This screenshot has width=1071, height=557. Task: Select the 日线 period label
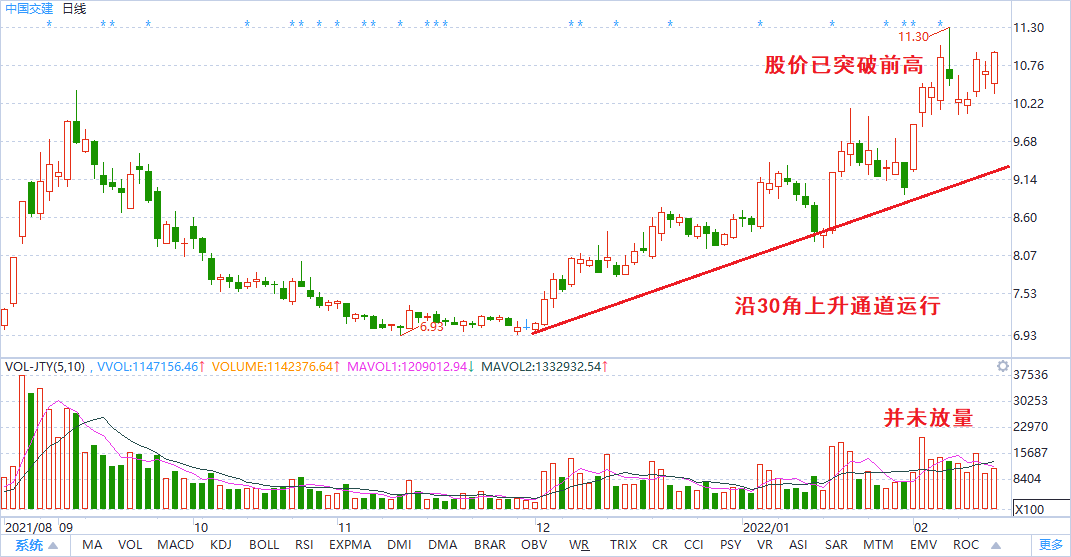(x=74, y=9)
